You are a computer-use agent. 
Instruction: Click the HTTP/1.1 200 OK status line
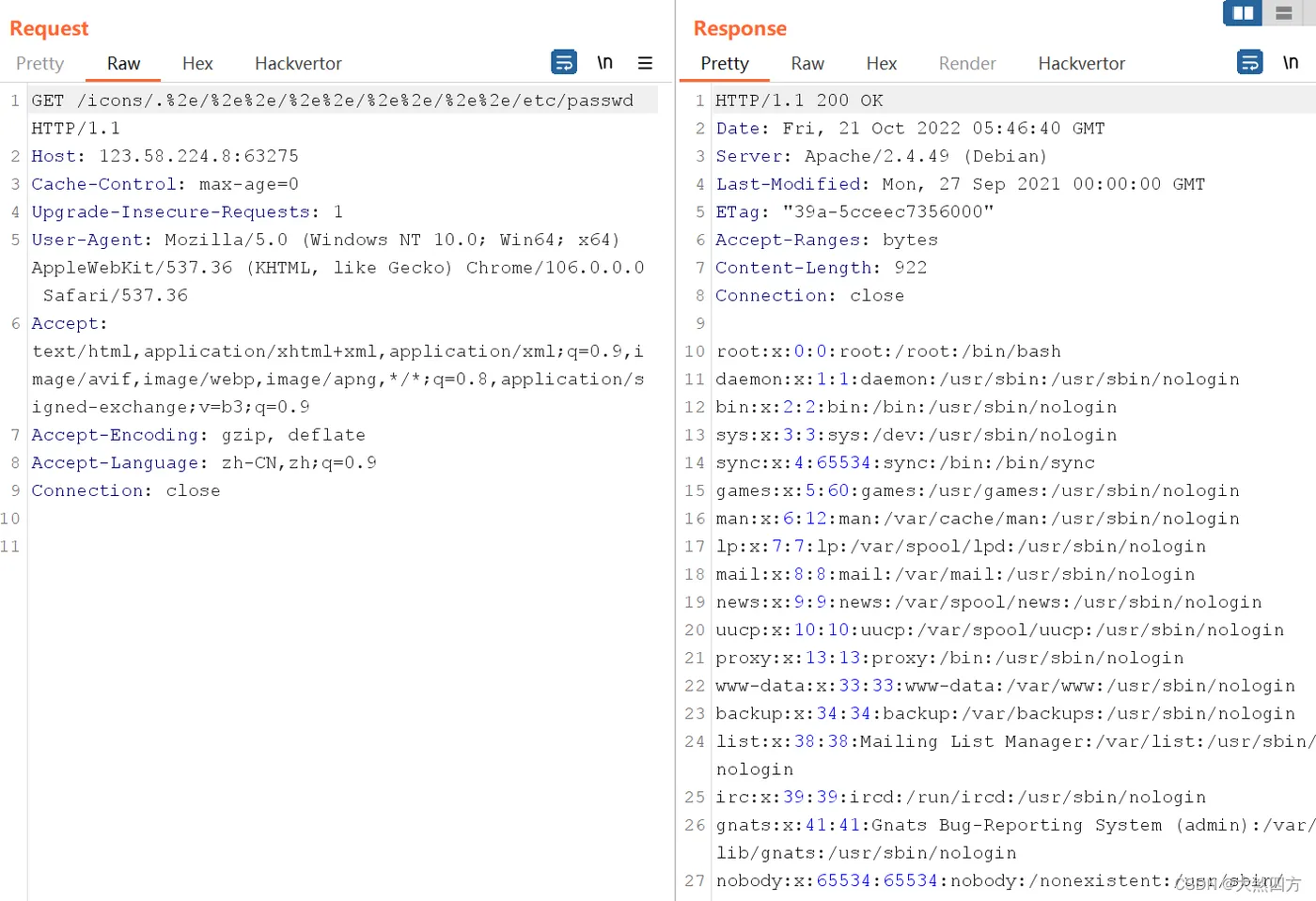click(x=799, y=101)
